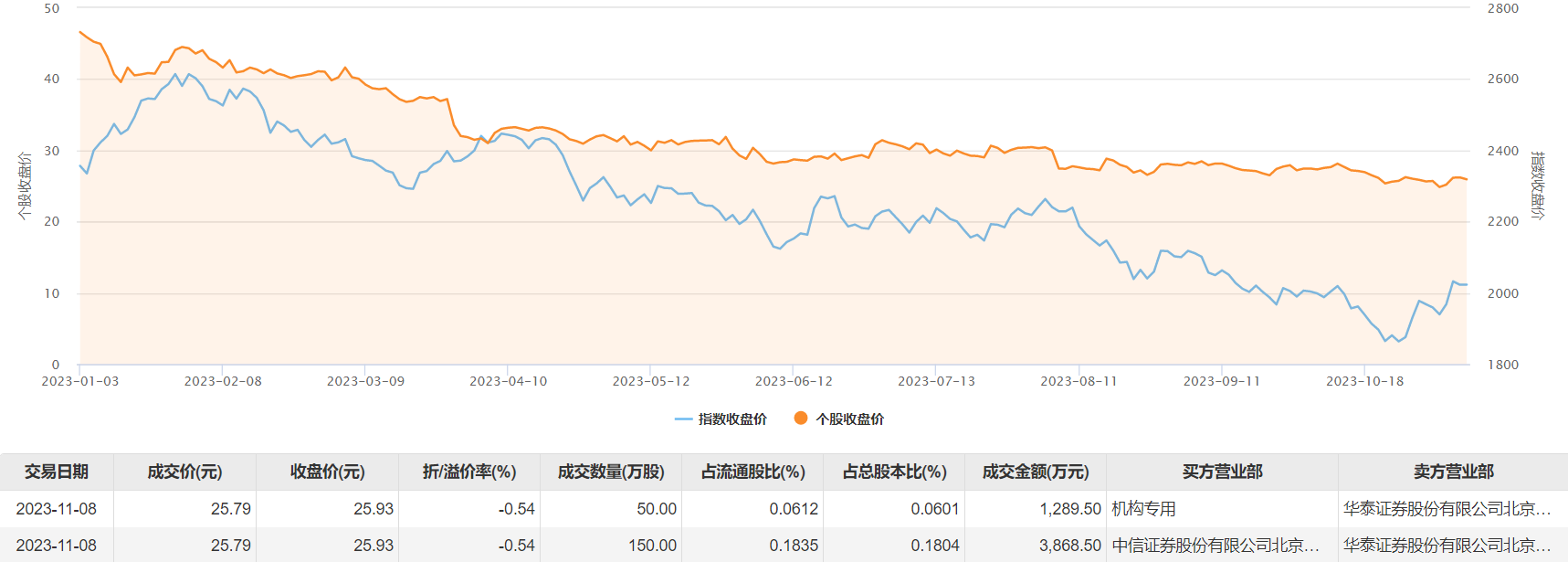1568x562 pixels.
Task: Click the orange 个股收盘价 legend dot
Action: pos(801,418)
